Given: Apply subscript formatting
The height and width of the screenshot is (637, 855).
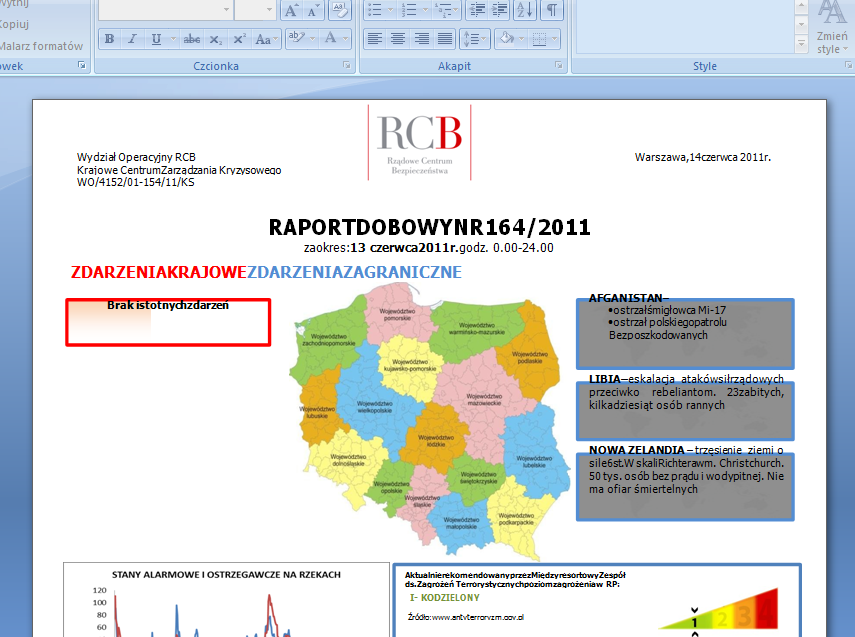Looking at the screenshot, I should pyautogui.click(x=216, y=39).
